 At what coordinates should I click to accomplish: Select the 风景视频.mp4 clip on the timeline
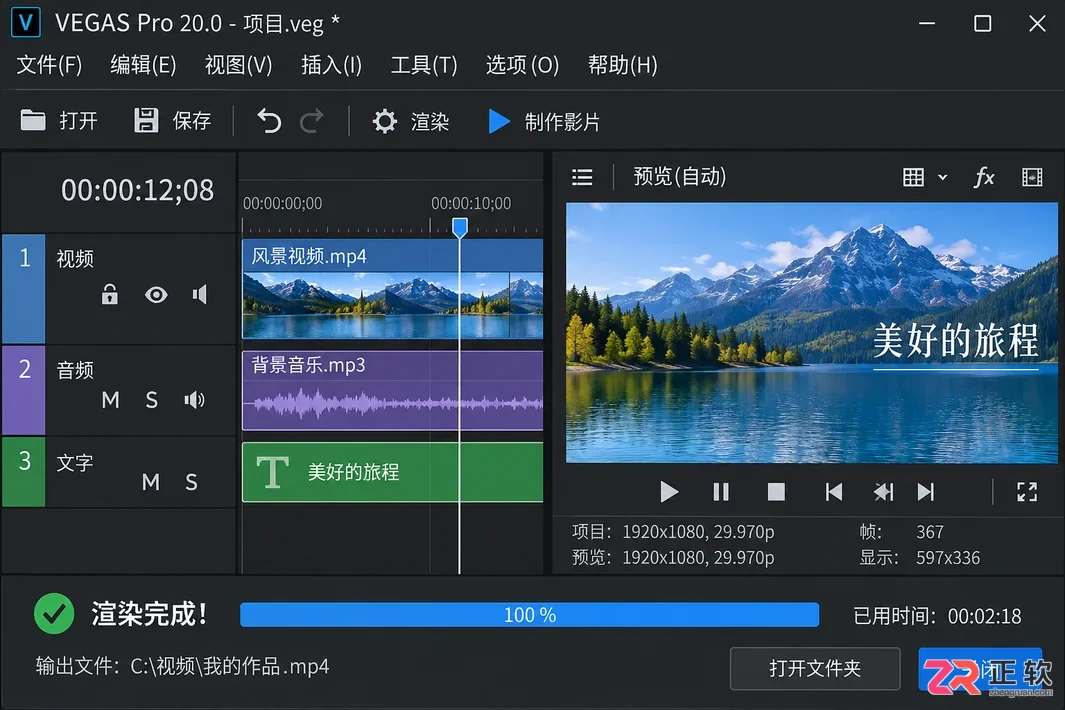(393, 289)
